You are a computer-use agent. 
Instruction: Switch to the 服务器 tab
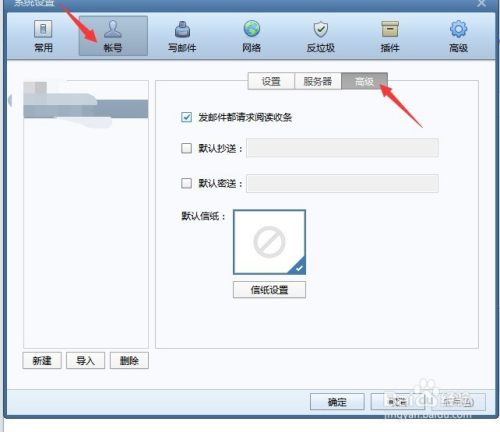(x=318, y=81)
